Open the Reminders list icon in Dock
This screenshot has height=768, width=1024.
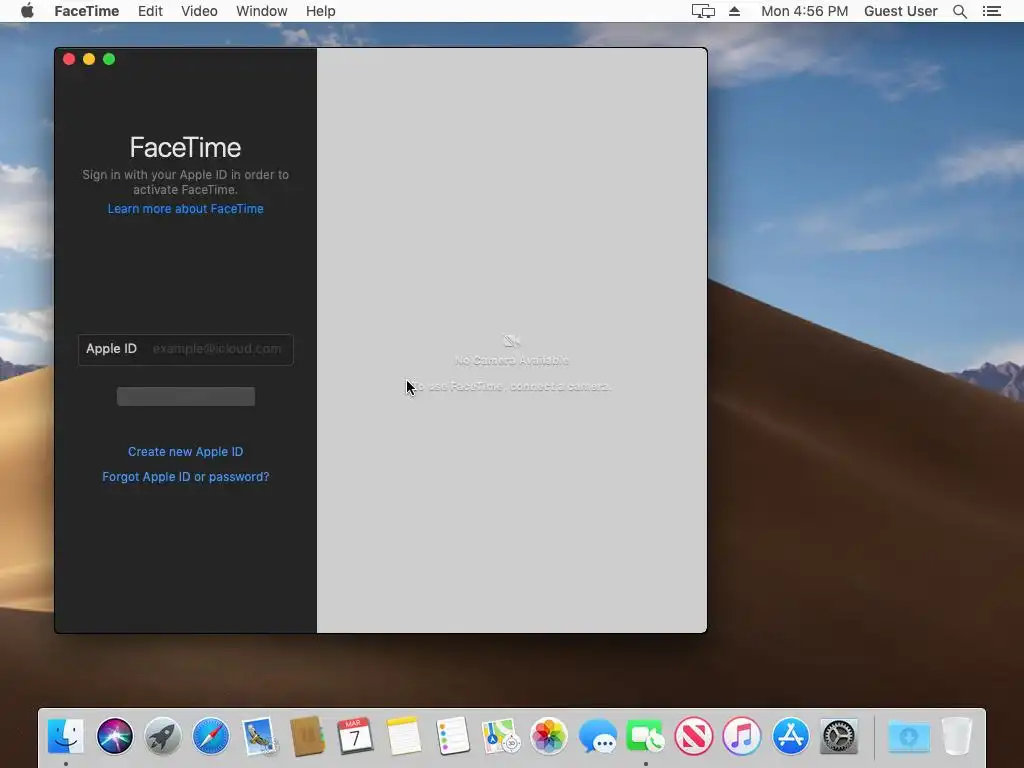(452, 736)
